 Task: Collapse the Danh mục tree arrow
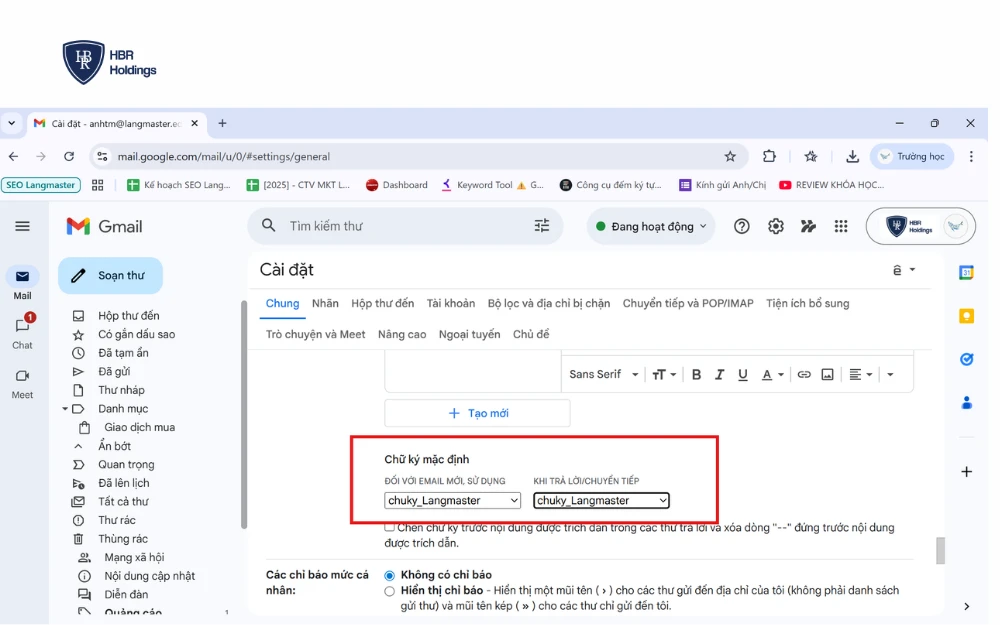(x=64, y=409)
